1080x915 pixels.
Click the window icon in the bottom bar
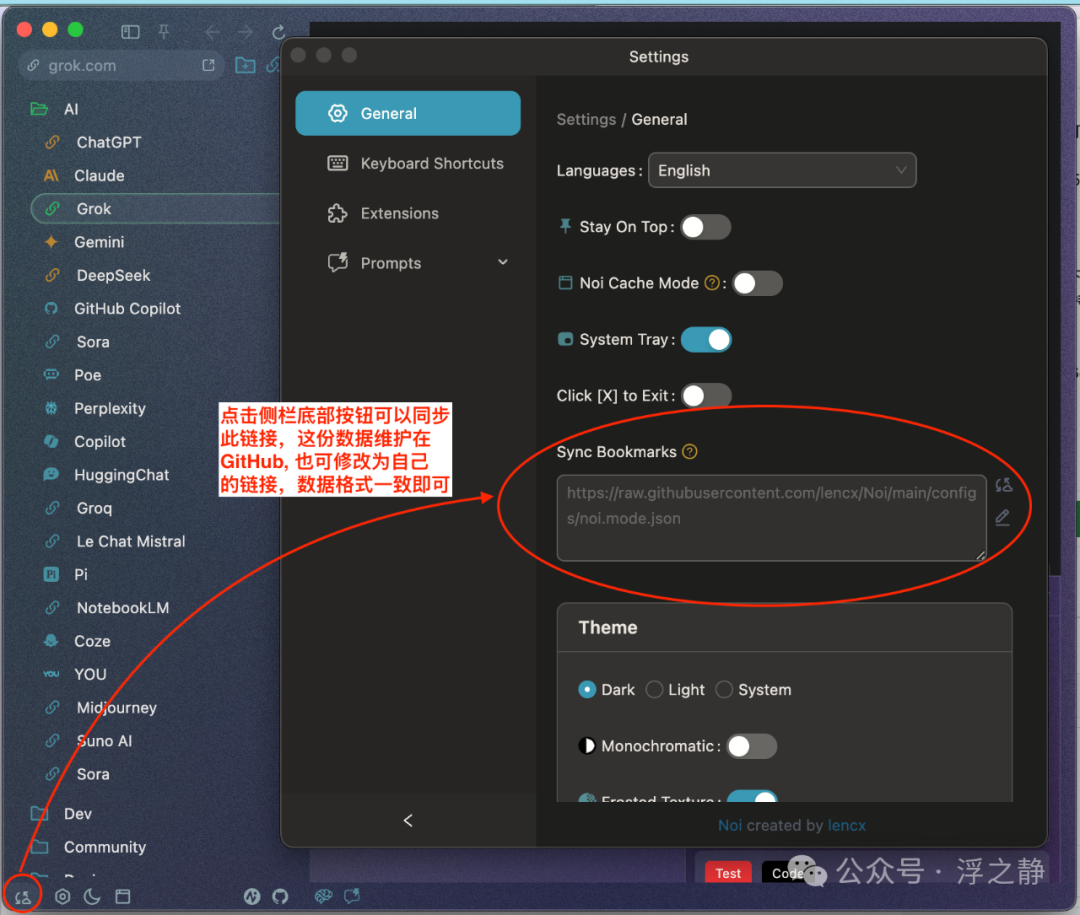123,896
